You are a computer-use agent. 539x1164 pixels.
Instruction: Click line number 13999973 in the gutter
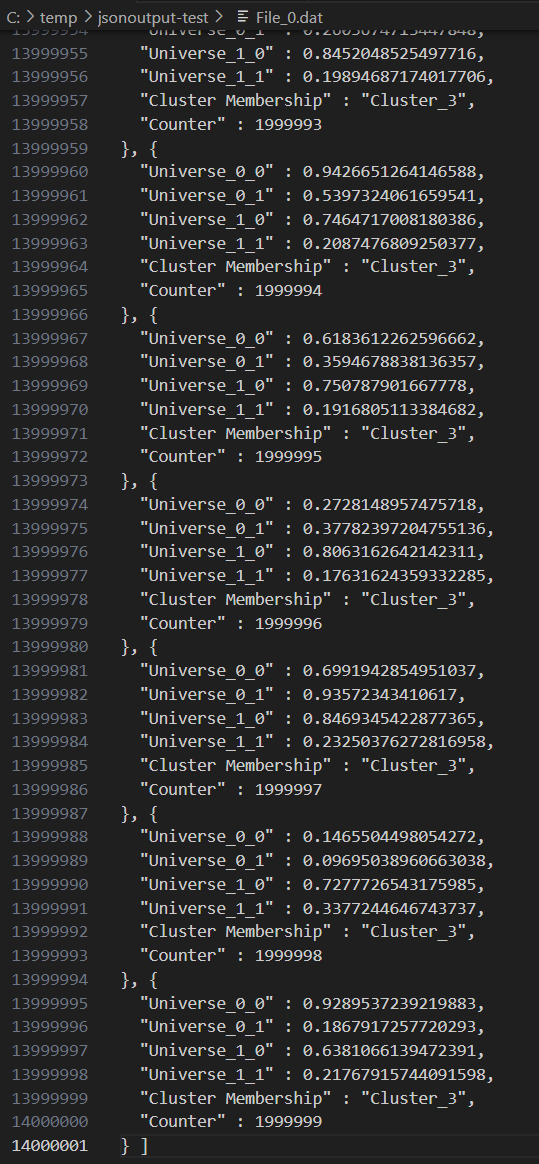click(x=50, y=480)
